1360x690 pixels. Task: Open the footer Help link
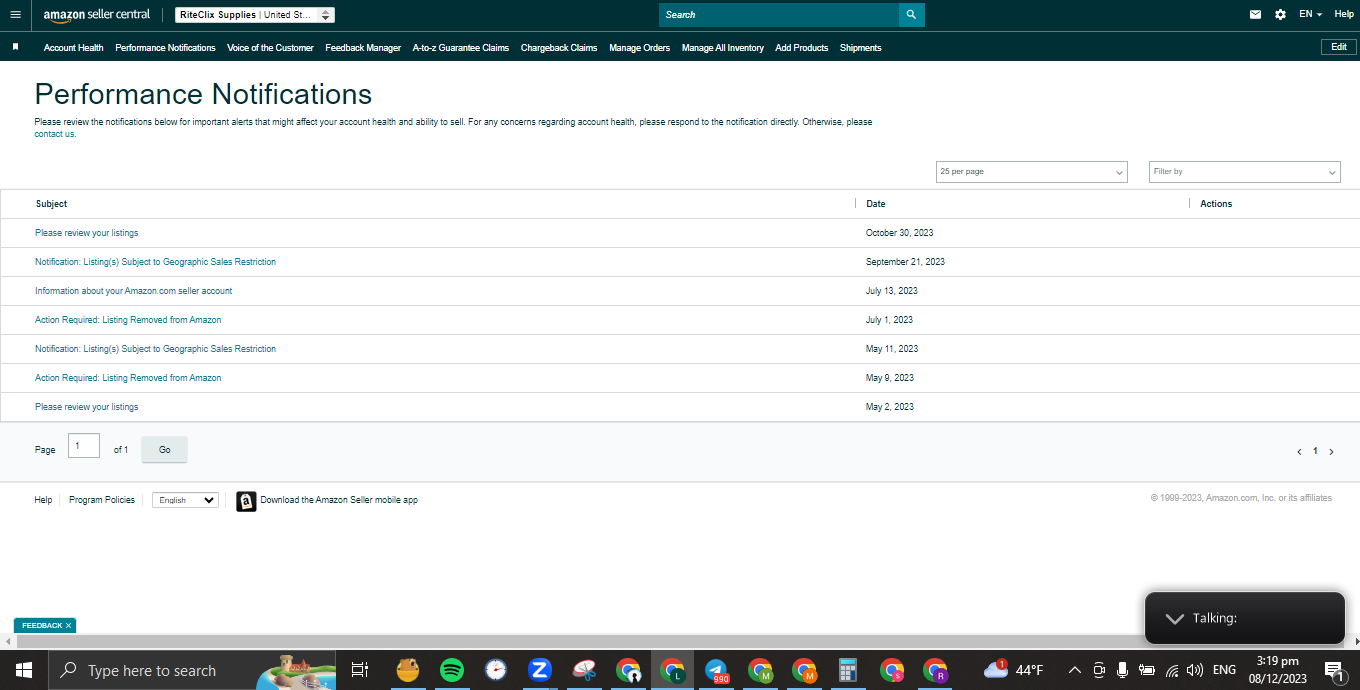43,500
